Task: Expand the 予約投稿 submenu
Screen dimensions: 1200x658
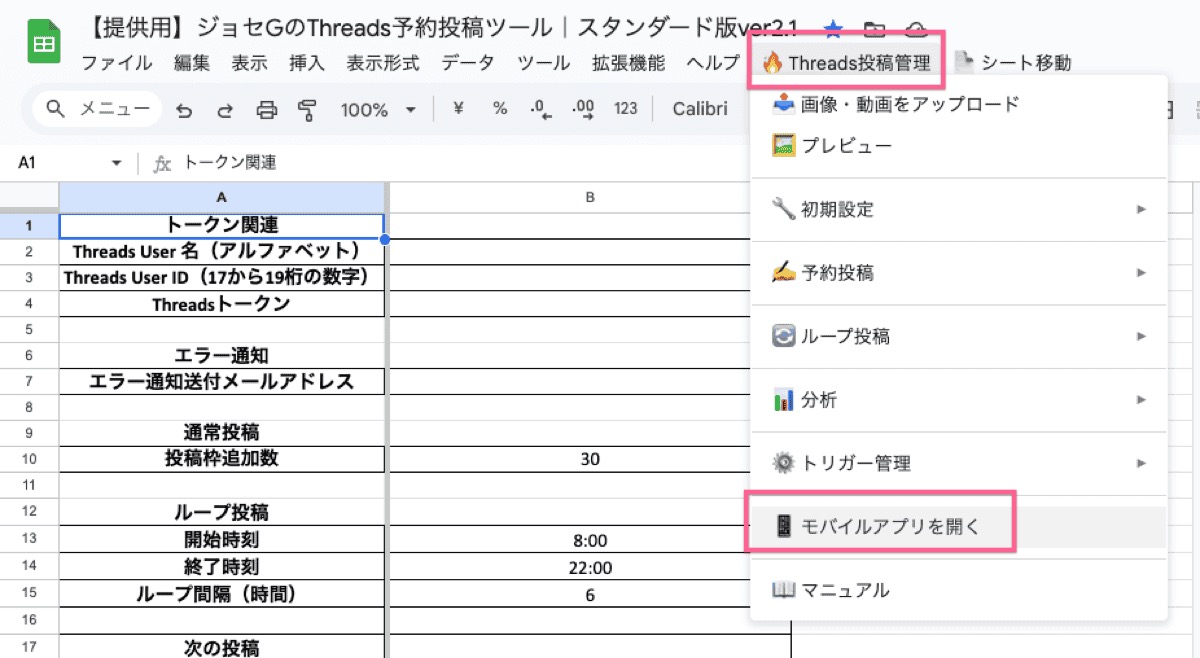Action: pos(959,272)
